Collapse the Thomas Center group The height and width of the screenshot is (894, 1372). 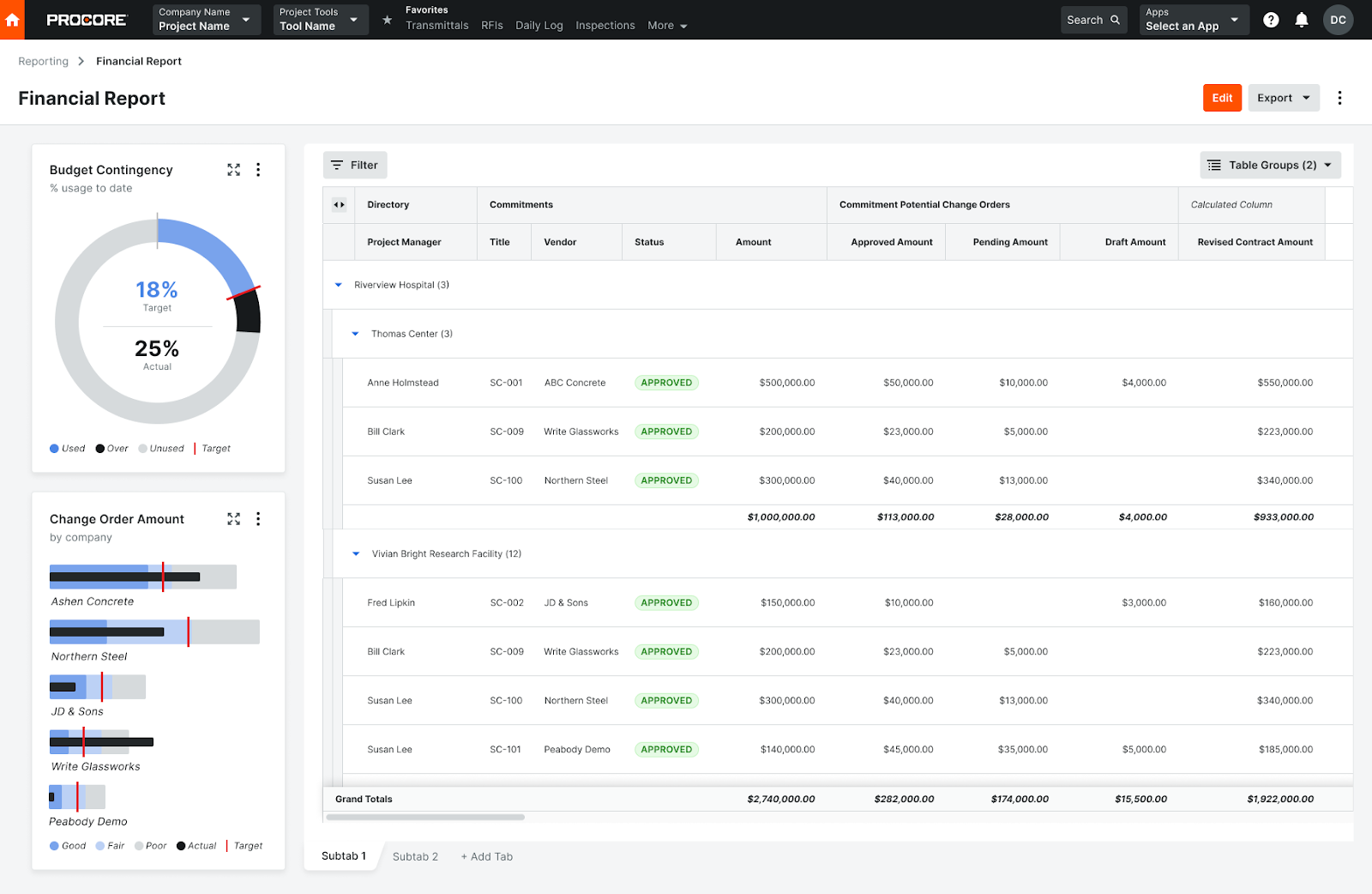(355, 334)
